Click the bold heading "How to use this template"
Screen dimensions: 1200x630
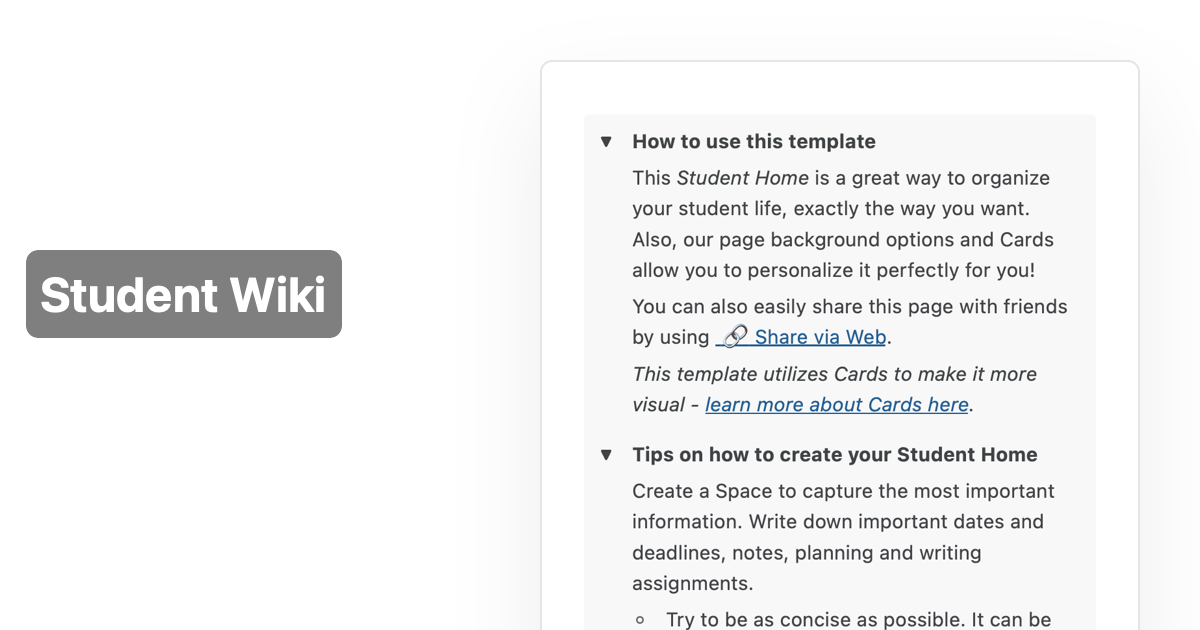[753, 141]
